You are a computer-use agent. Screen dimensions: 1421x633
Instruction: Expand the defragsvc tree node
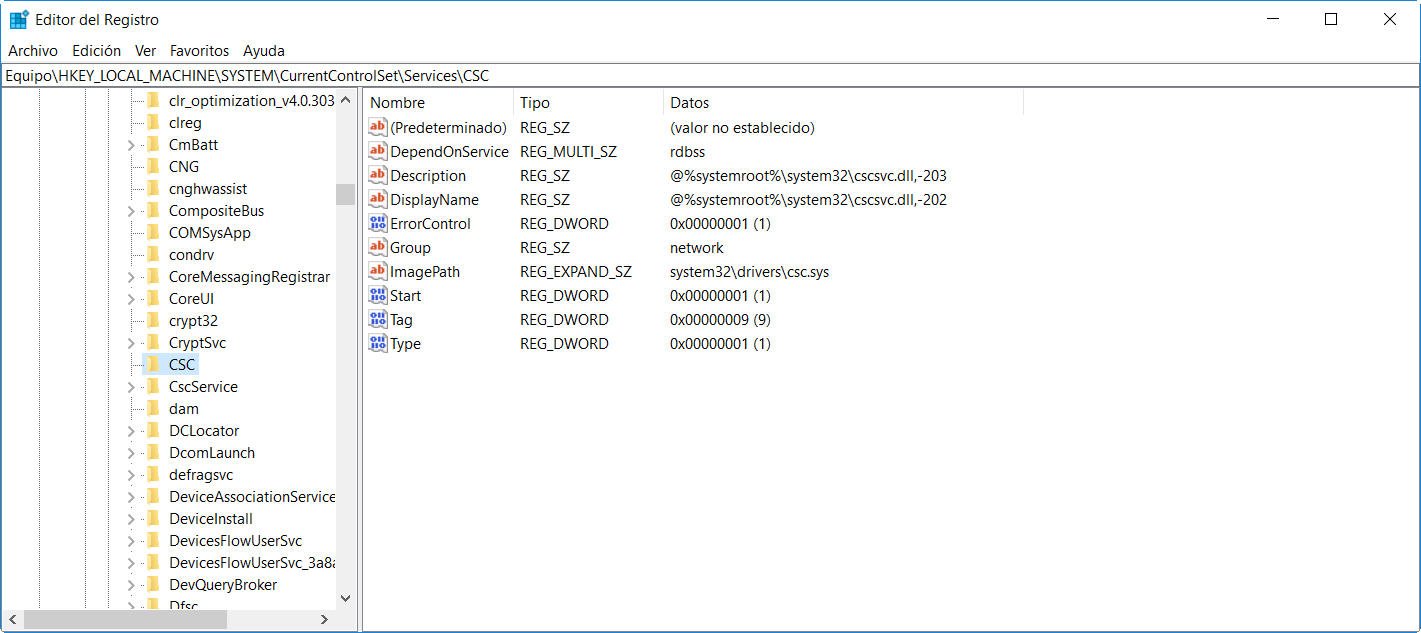point(131,475)
